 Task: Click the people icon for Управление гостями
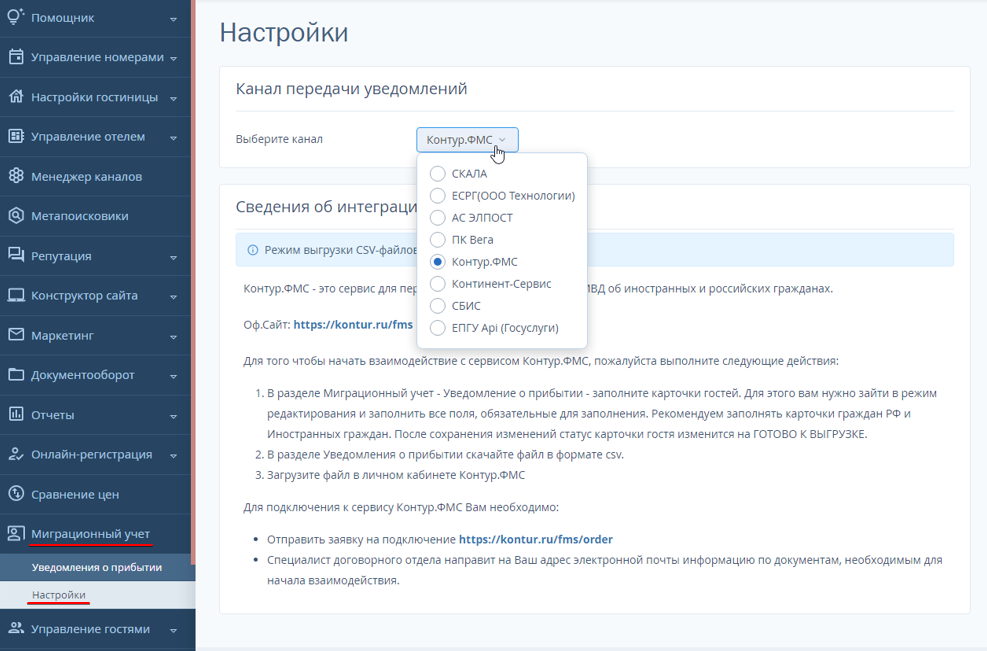coord(16,628)
